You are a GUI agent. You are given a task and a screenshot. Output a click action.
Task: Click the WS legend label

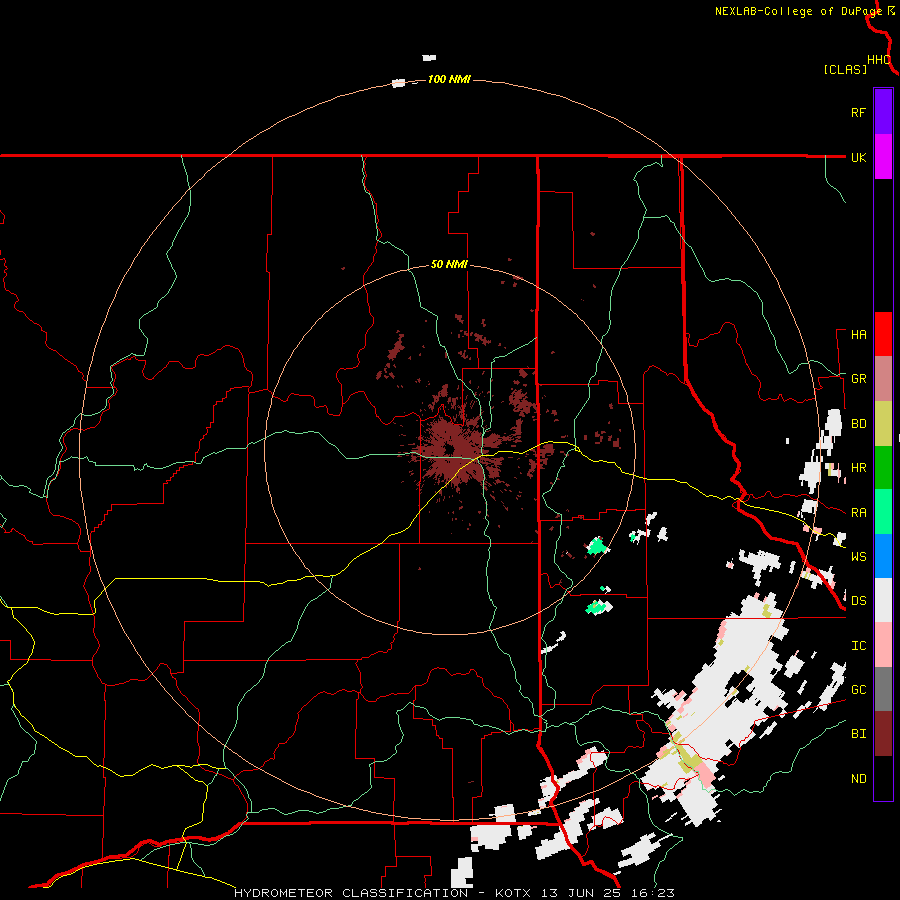[858, 557]
